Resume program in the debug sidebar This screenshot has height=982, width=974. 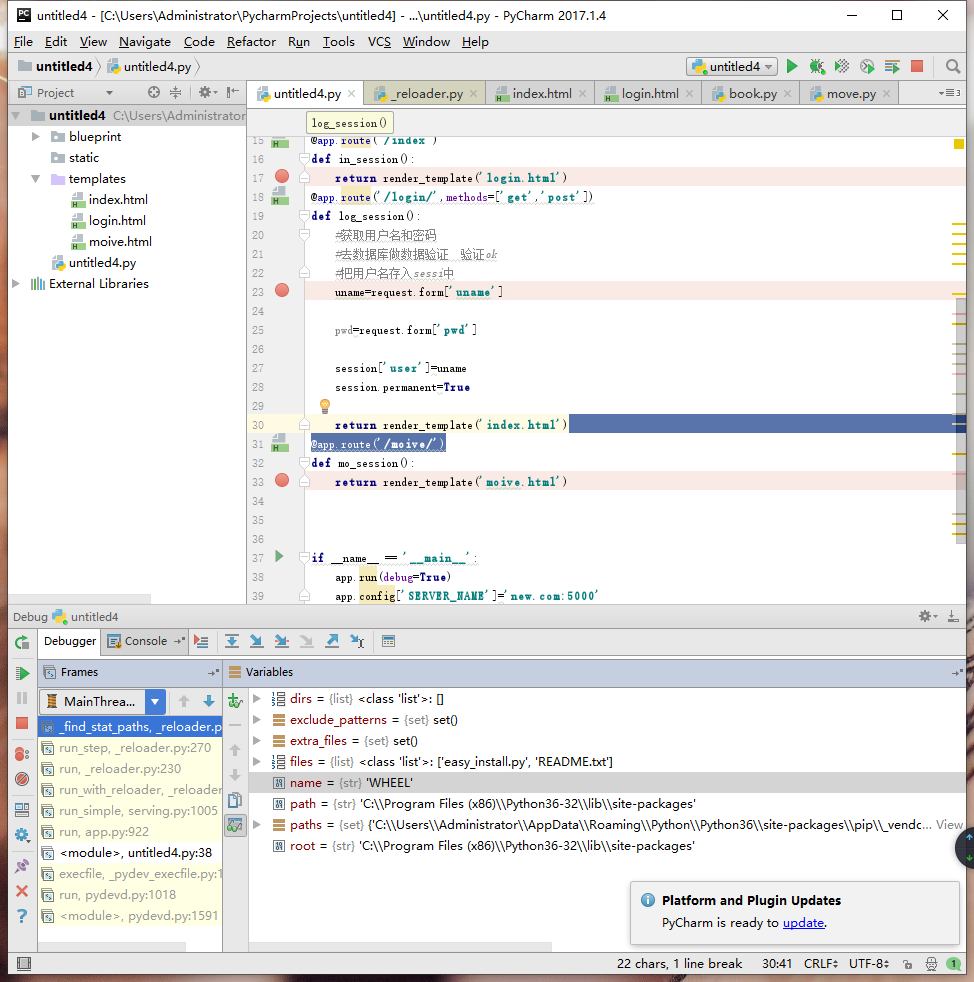coord(22,673)
